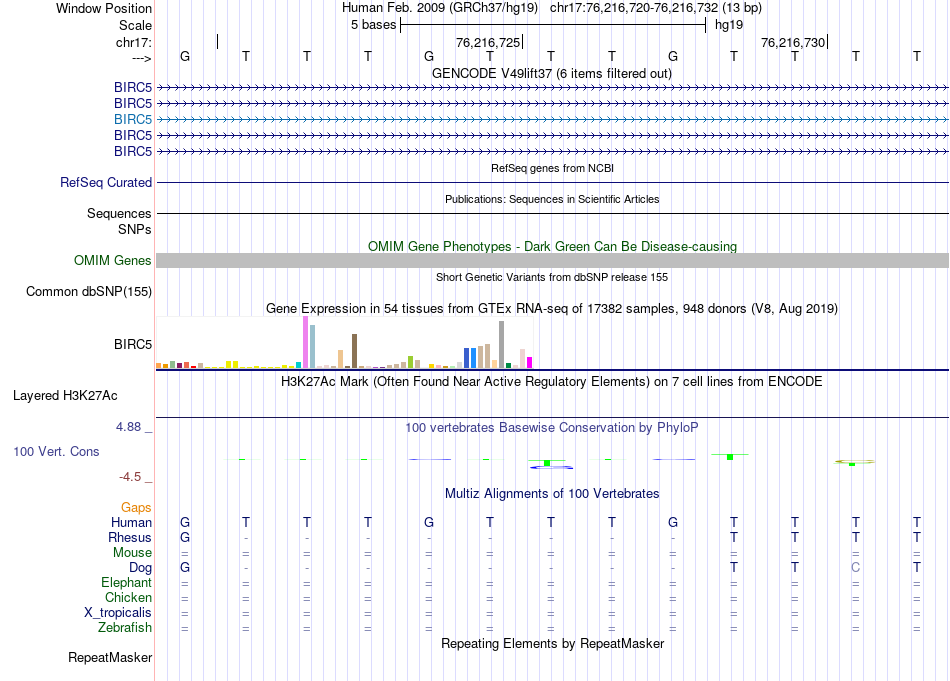Select the Mouse alignment row label

point(133,553)
